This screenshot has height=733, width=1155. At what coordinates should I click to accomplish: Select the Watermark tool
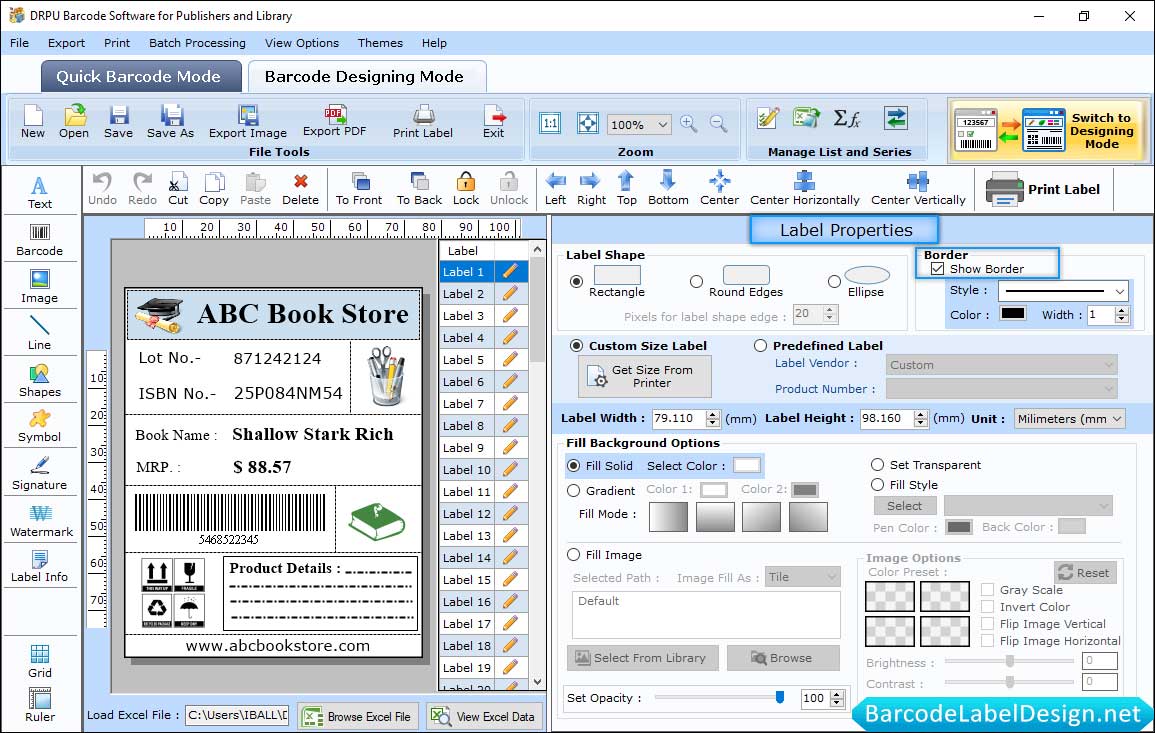[40, 520]
